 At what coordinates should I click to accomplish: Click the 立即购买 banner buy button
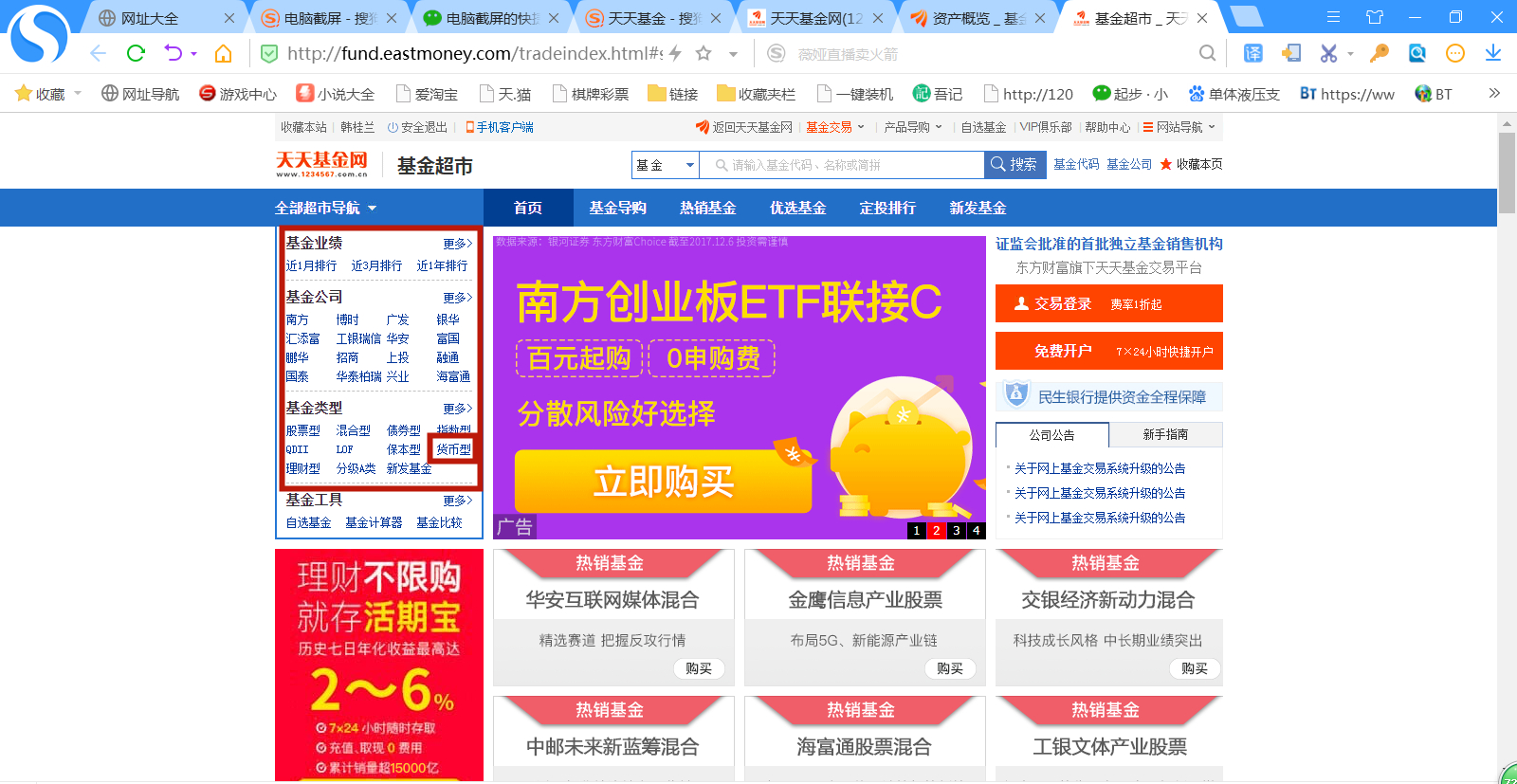click(x=664, y=482)
